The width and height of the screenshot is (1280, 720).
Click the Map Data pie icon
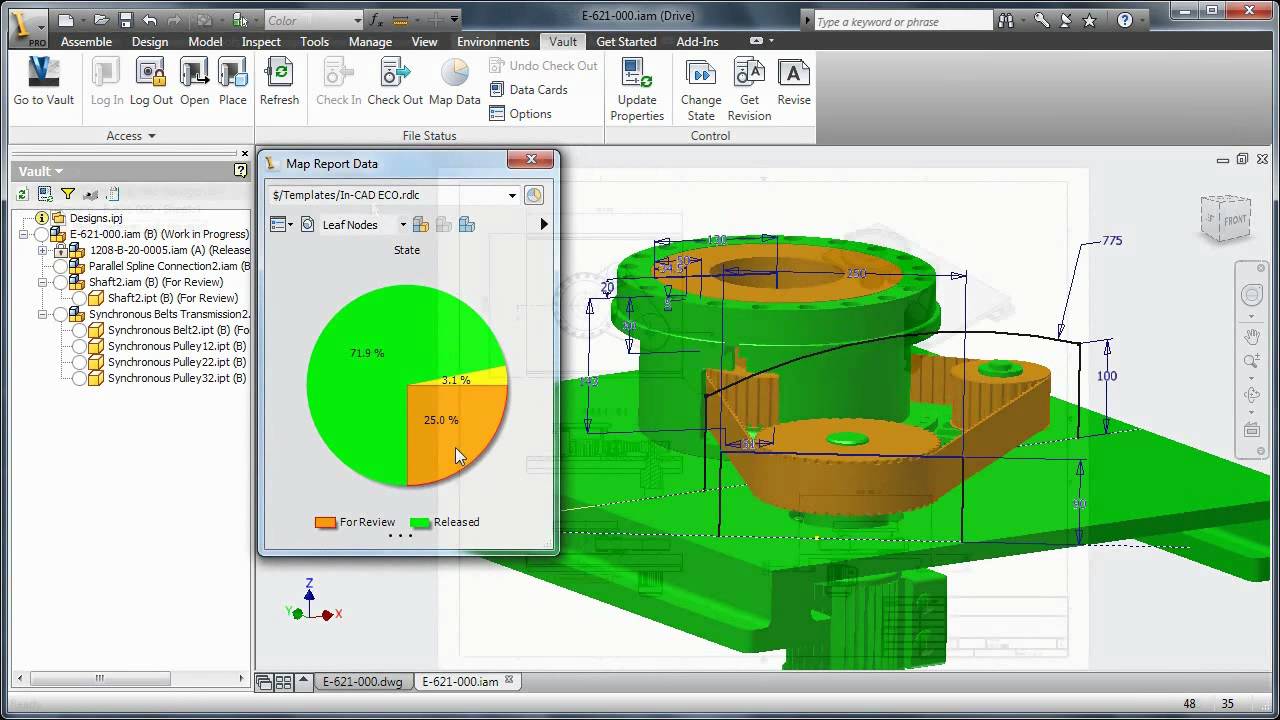click(455, 72)
